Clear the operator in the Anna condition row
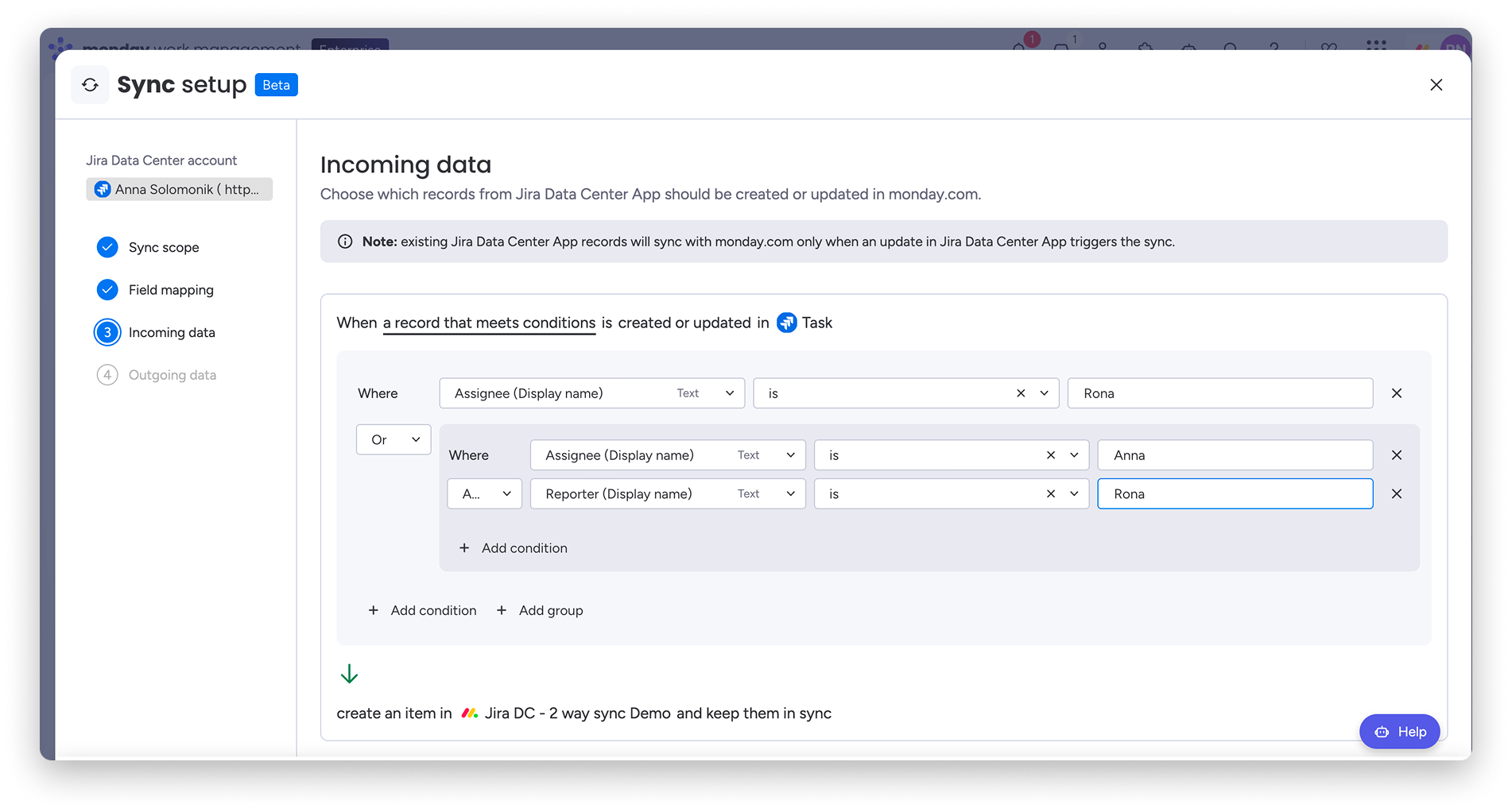Screen dimensions: 1512x812 pos(1050,455)
